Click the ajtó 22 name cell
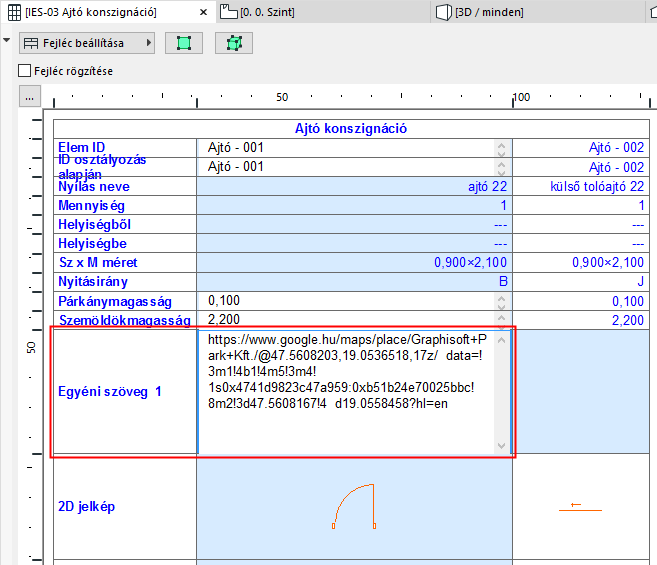This screenshot has height=565, width=657. (x=354, y=186)
